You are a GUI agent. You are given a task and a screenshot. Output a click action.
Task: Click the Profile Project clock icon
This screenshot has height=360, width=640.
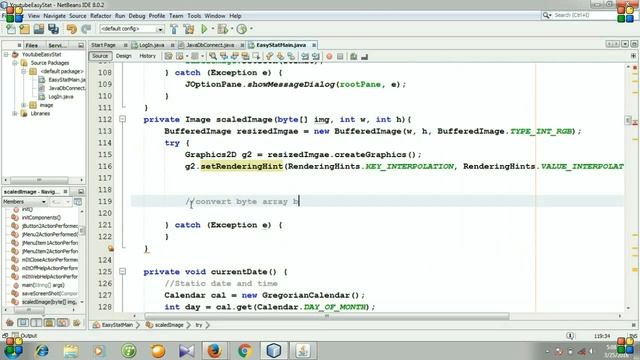click(x=242, y=29)
